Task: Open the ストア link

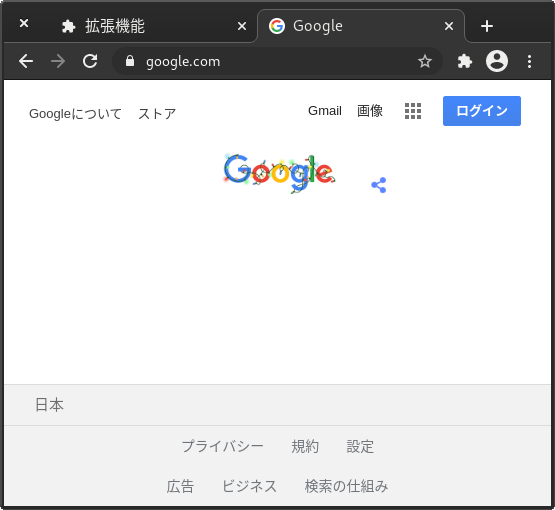Action: pyautogui.click(x=157, y=114)
